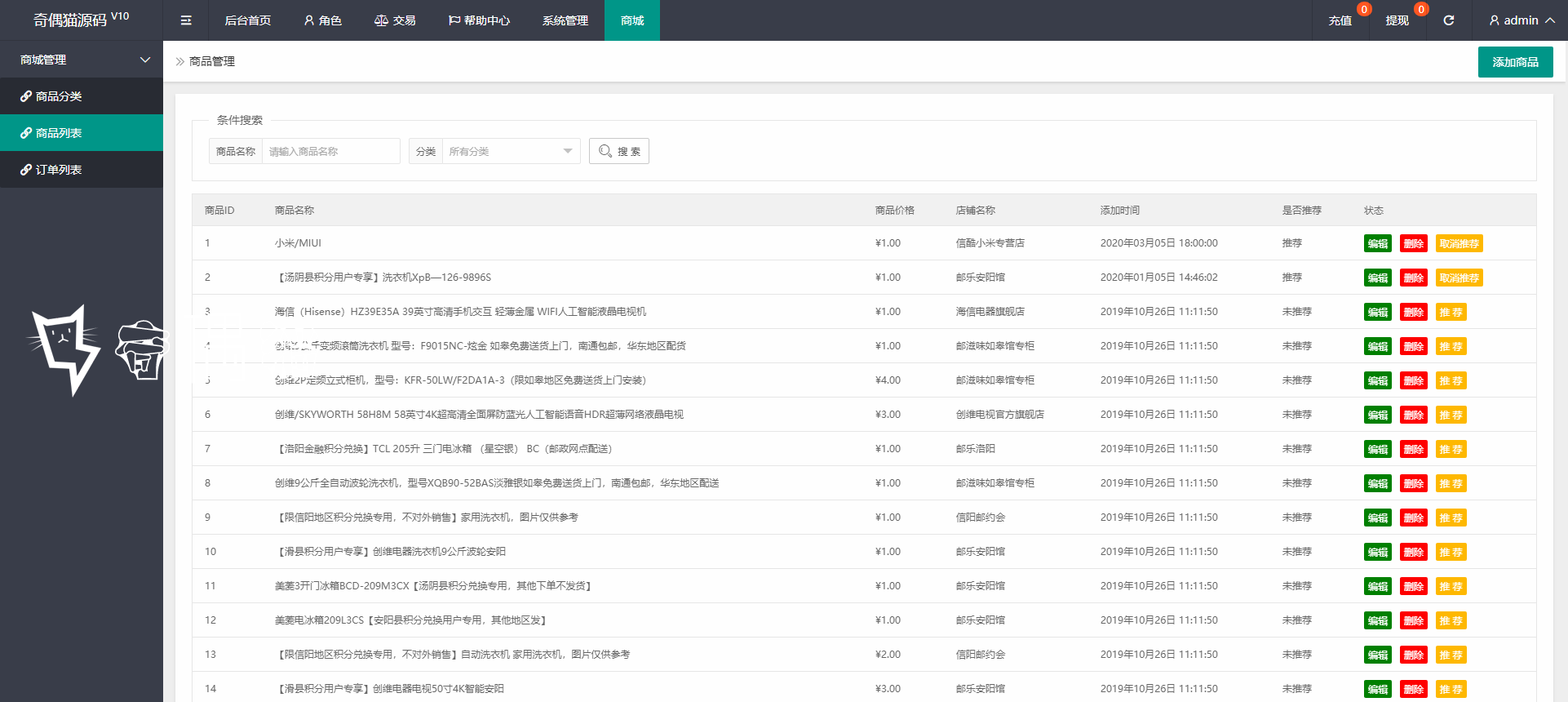Open the 交易 menu

395,20
